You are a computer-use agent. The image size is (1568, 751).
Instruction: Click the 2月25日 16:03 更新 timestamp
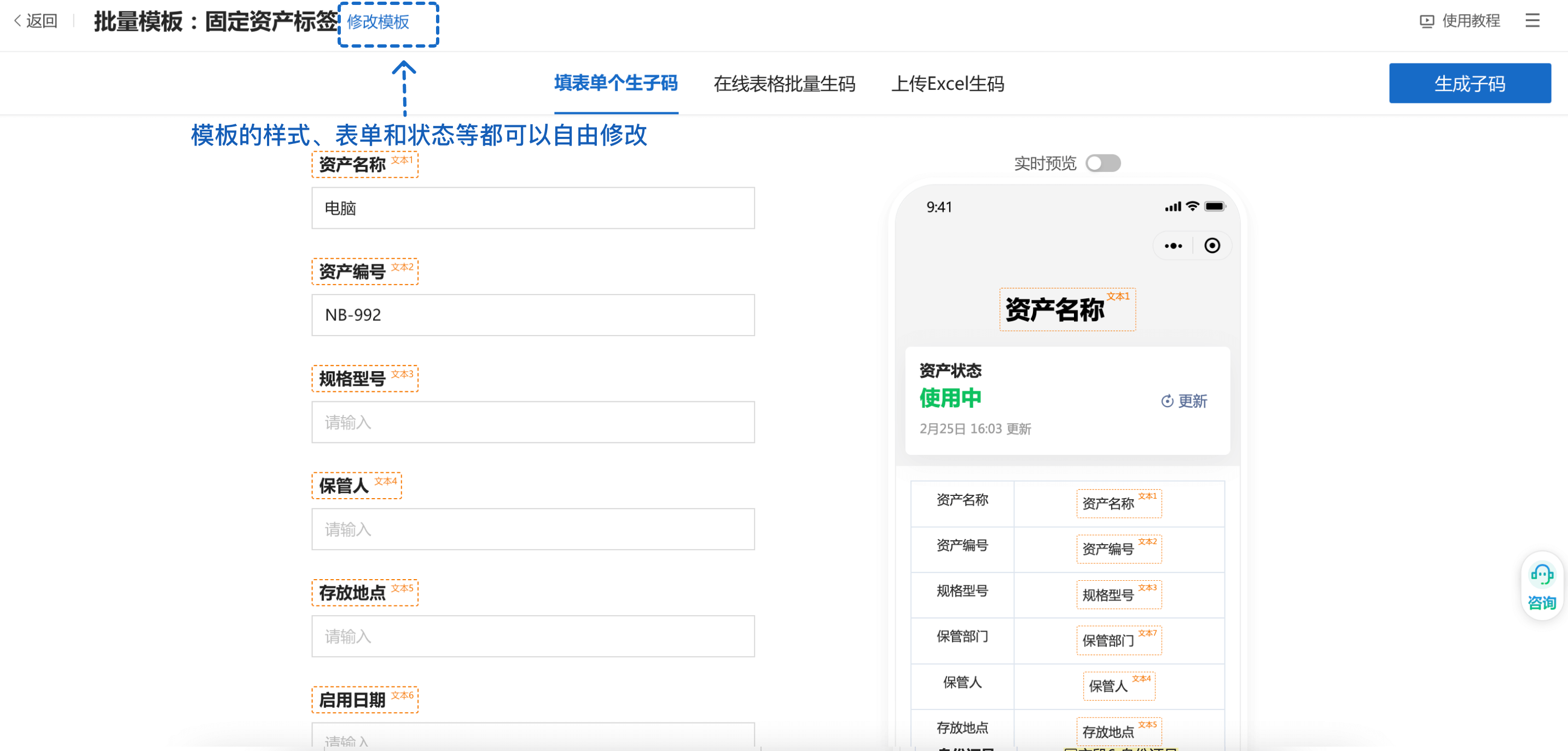coord(975,429)
